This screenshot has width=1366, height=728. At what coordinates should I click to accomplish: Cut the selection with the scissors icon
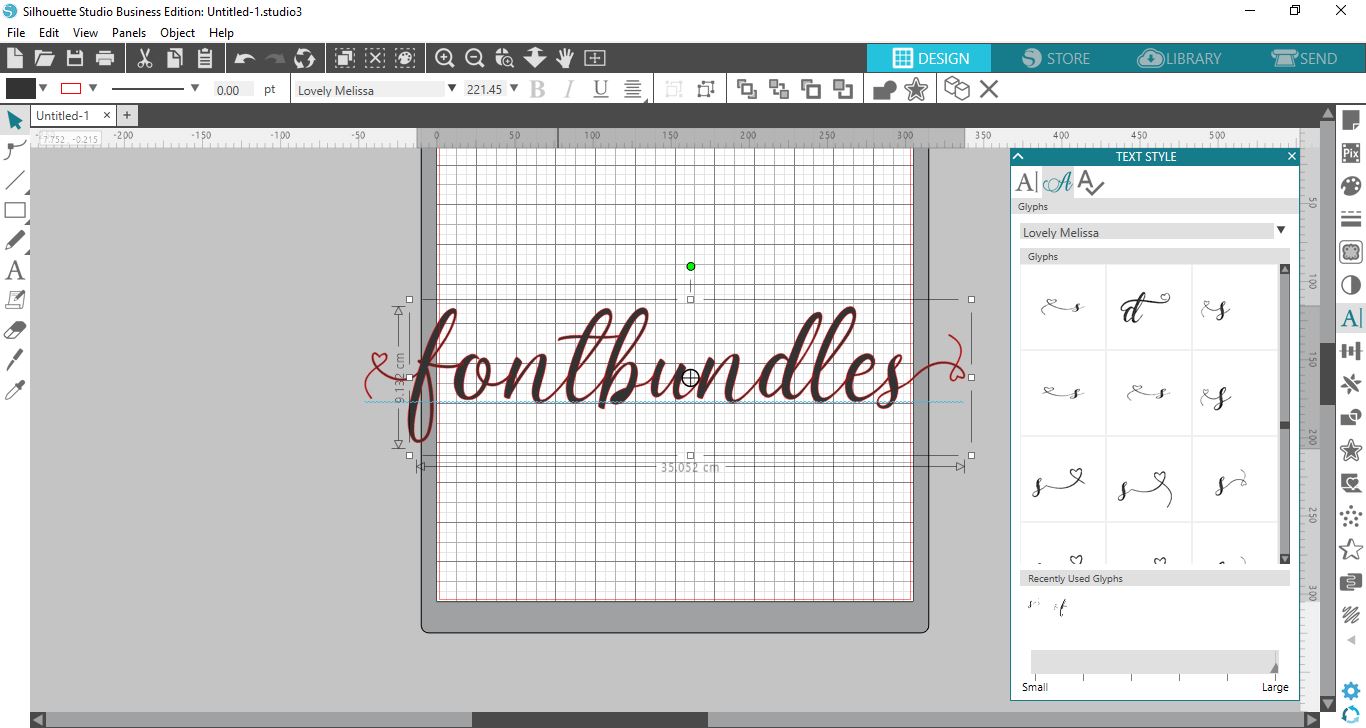coord(145,58)
